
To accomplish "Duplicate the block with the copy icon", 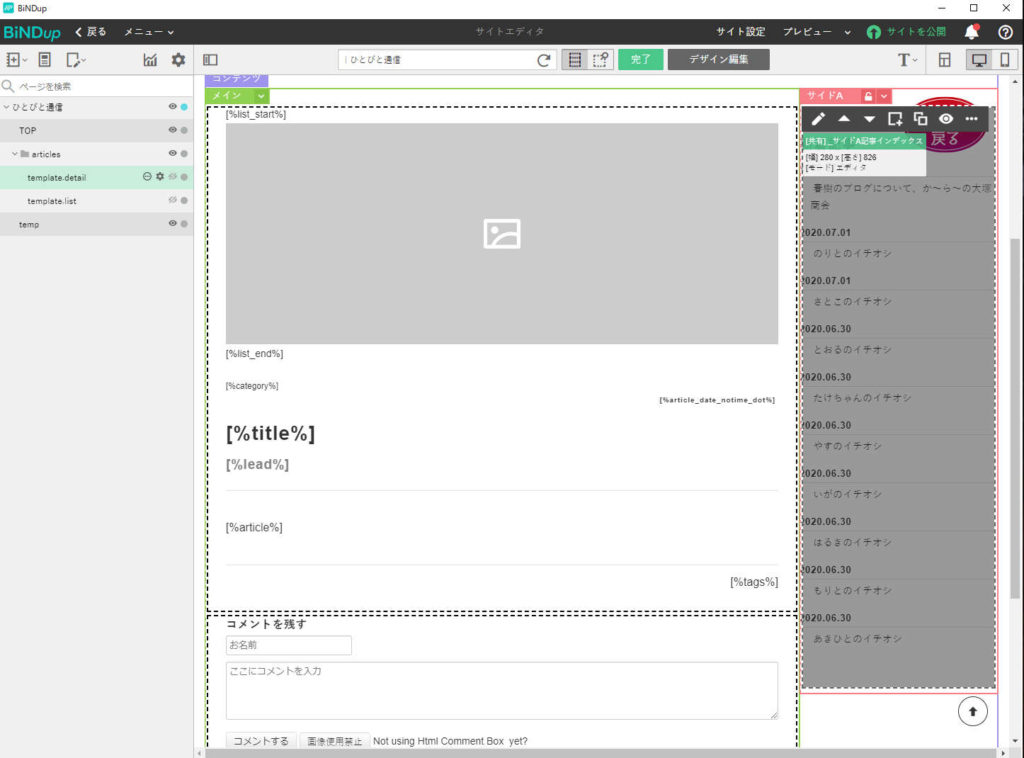I will 920,119.
